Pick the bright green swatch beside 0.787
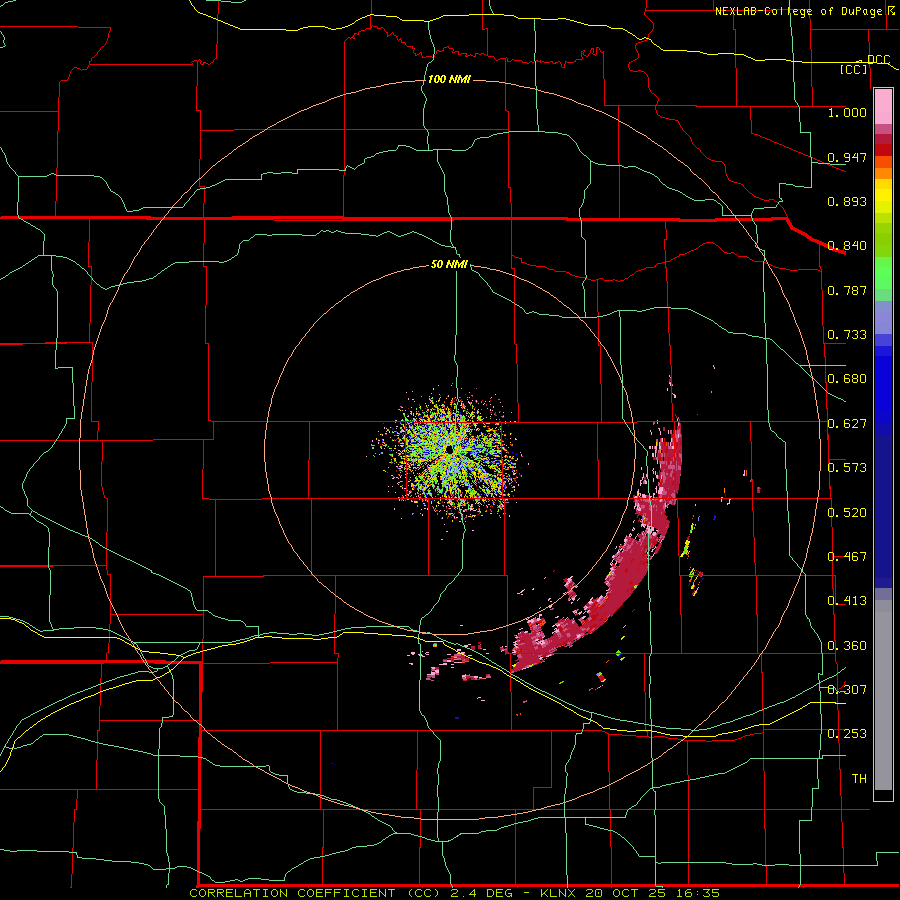This screenshot has width=900, height=900. coord(883,276)
